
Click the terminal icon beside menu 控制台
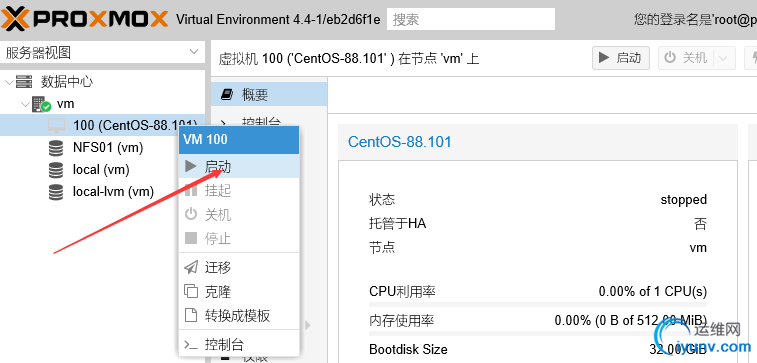191,345
